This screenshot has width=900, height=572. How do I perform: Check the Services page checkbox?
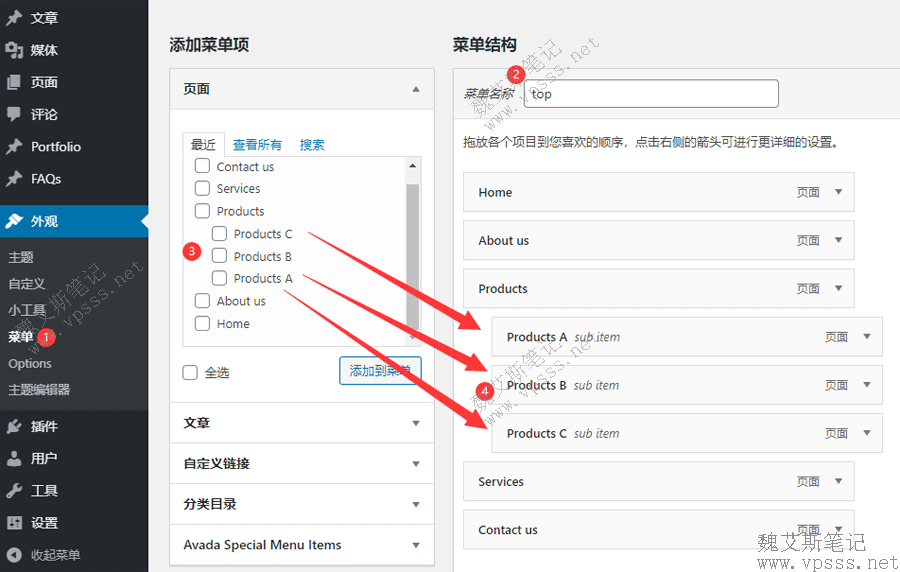pyautogui.click(x=202, y=188)
